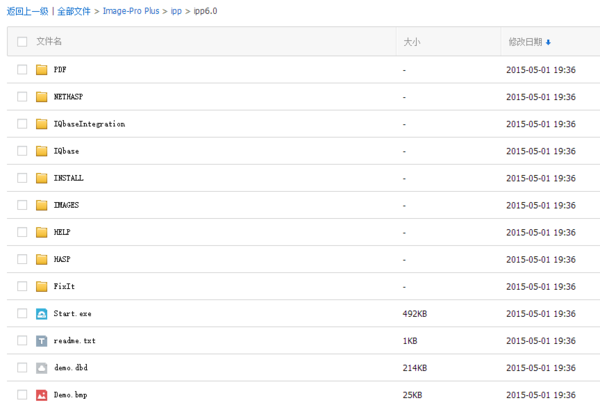Screen dimensions: 600x405
Task: Click 返回上一级 to go back
Action: 27,10
